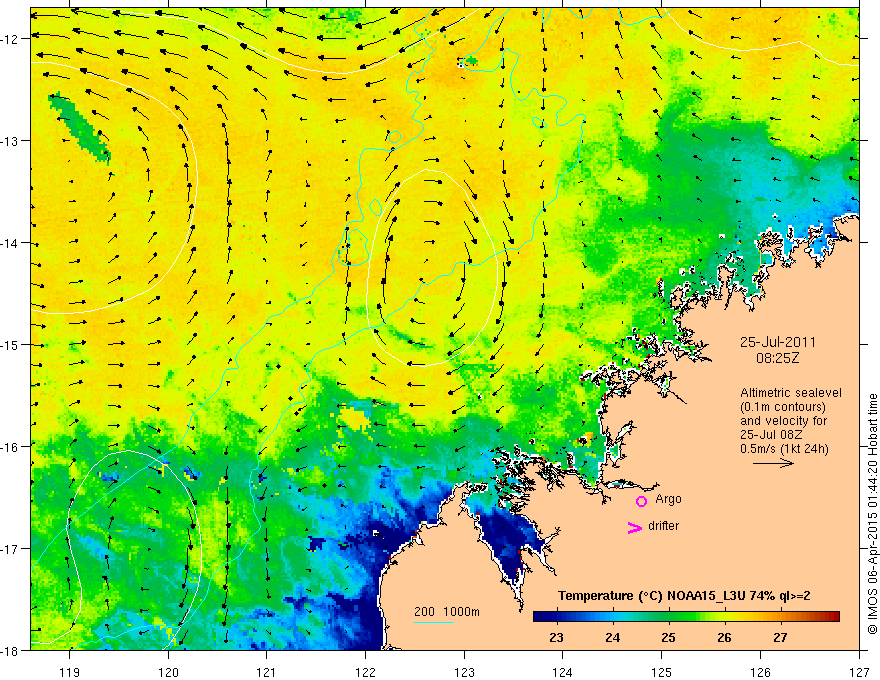Click the '0.5m/s (1kt 24h)' label

point(784,449)
